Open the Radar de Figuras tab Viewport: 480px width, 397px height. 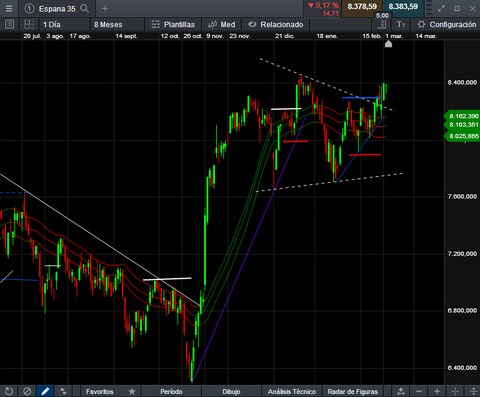[x=353, y=391]
